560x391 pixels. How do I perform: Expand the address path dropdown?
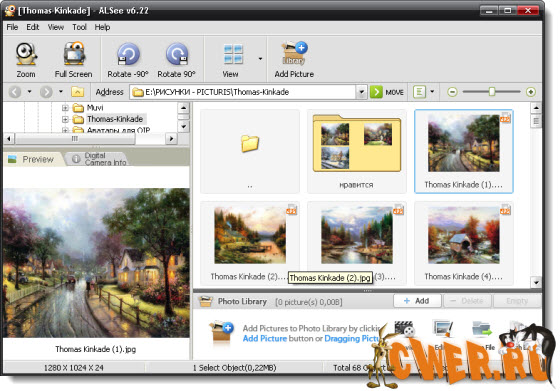click(x=361, y=92)
